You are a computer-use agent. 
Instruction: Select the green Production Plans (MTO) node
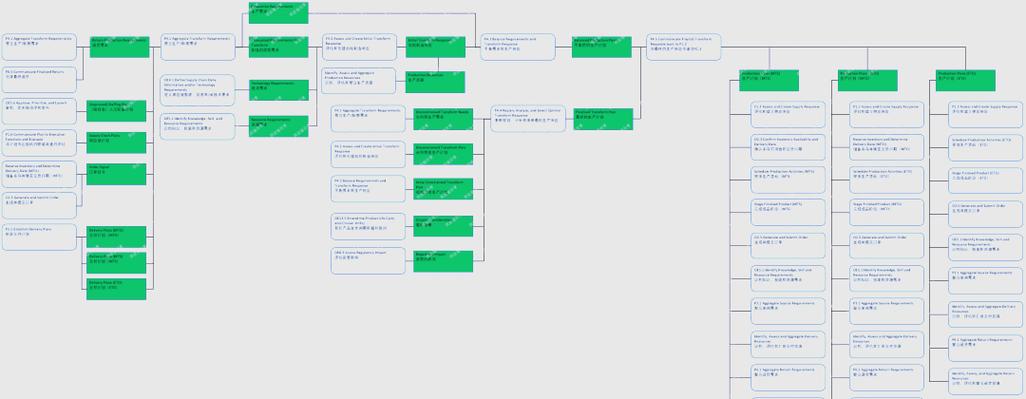click(x=868, y=80)
